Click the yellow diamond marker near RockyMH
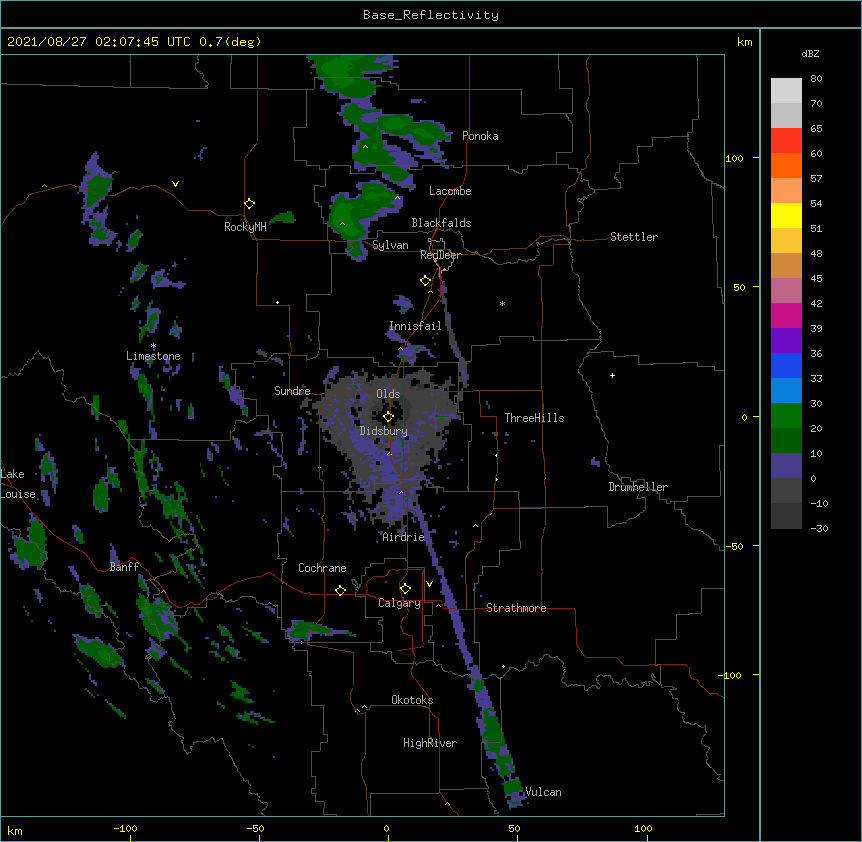Screen dimensions: 862x842 250,204
